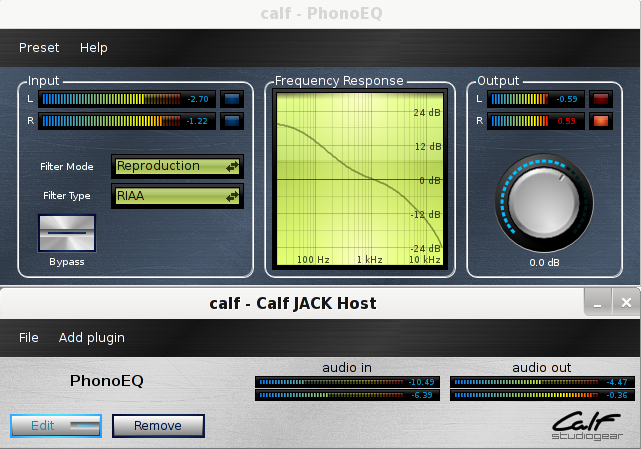This screenshot has height=449, width=641.
Task: Click the calf - Calf JACK Host title bar
Action: point(293,303)
